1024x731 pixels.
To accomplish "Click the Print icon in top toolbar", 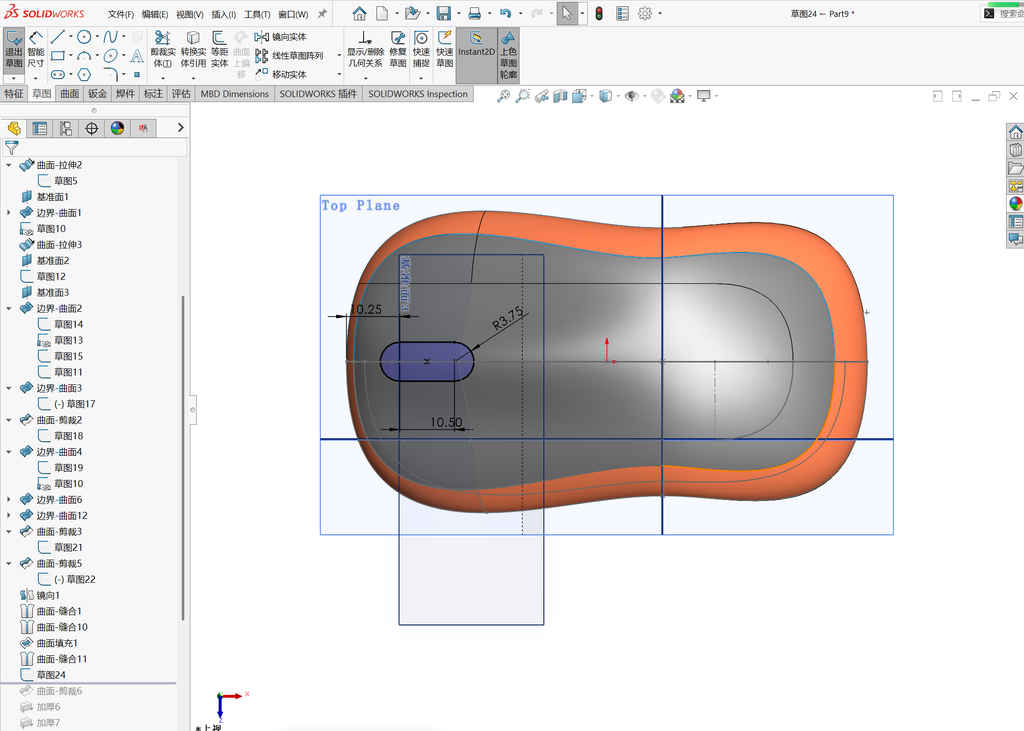I will pos(475,13).
